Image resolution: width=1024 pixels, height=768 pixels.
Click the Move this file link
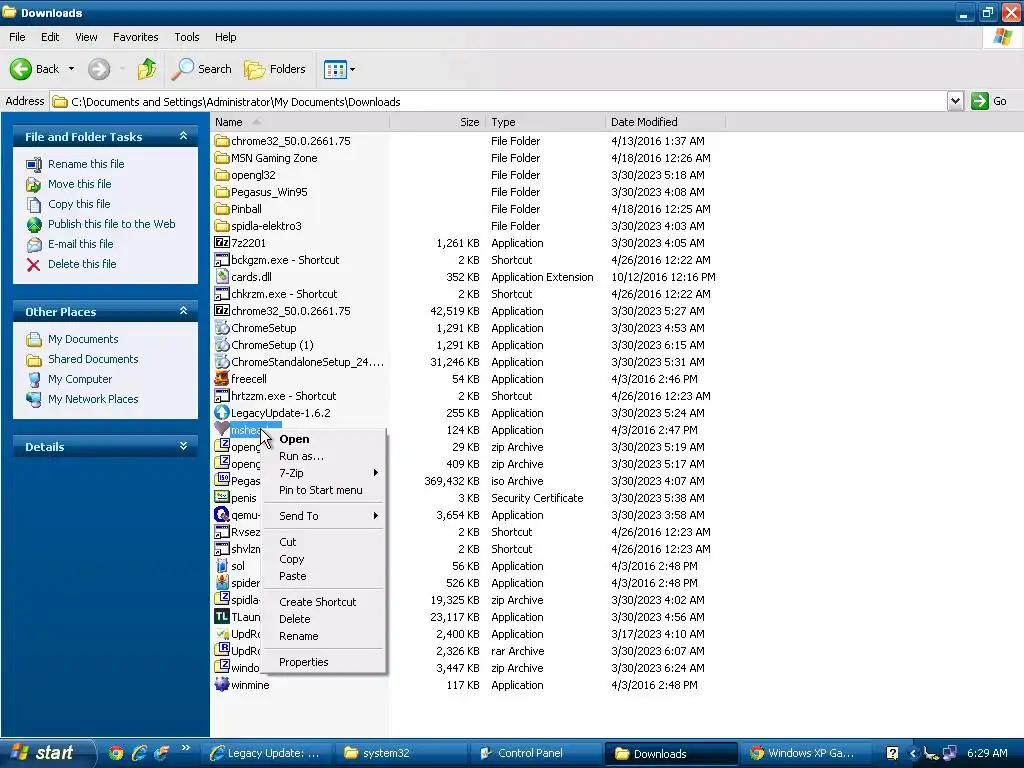pos(80,184)
